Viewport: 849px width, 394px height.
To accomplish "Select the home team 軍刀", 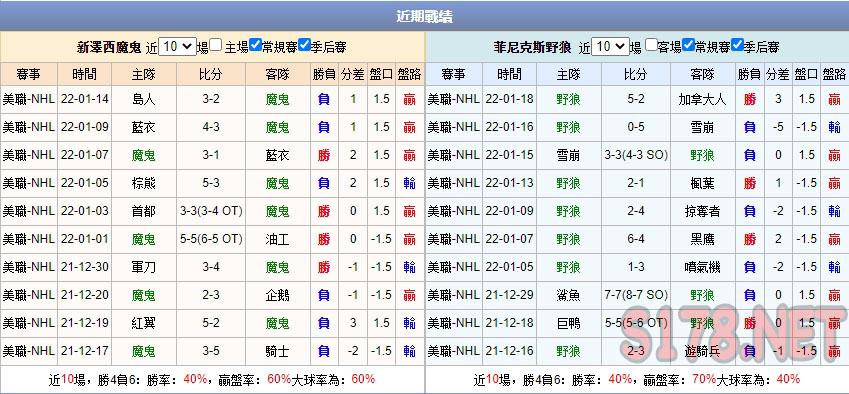I will click(143, 267).
